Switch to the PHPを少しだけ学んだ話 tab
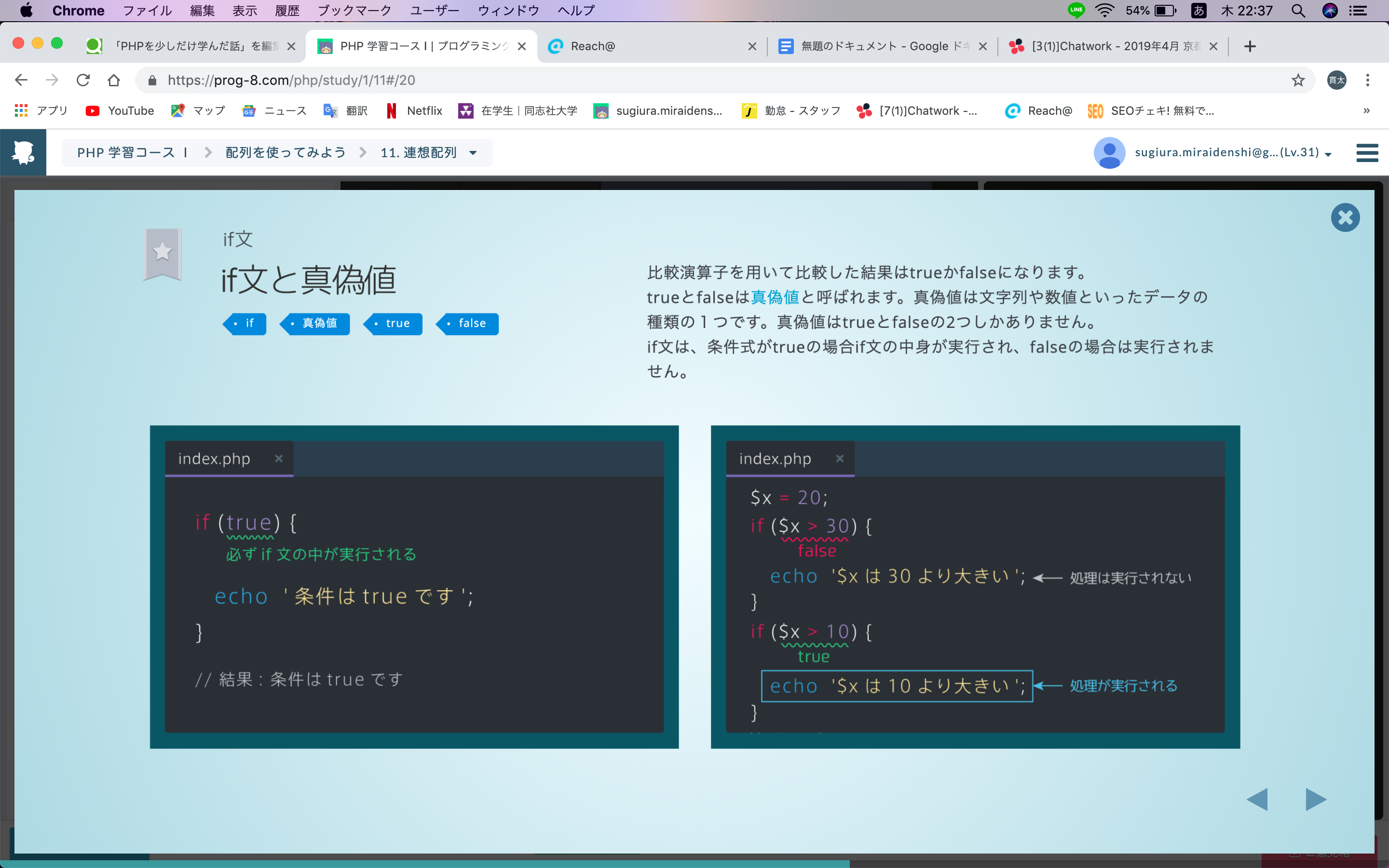 (x=191, y=46)
